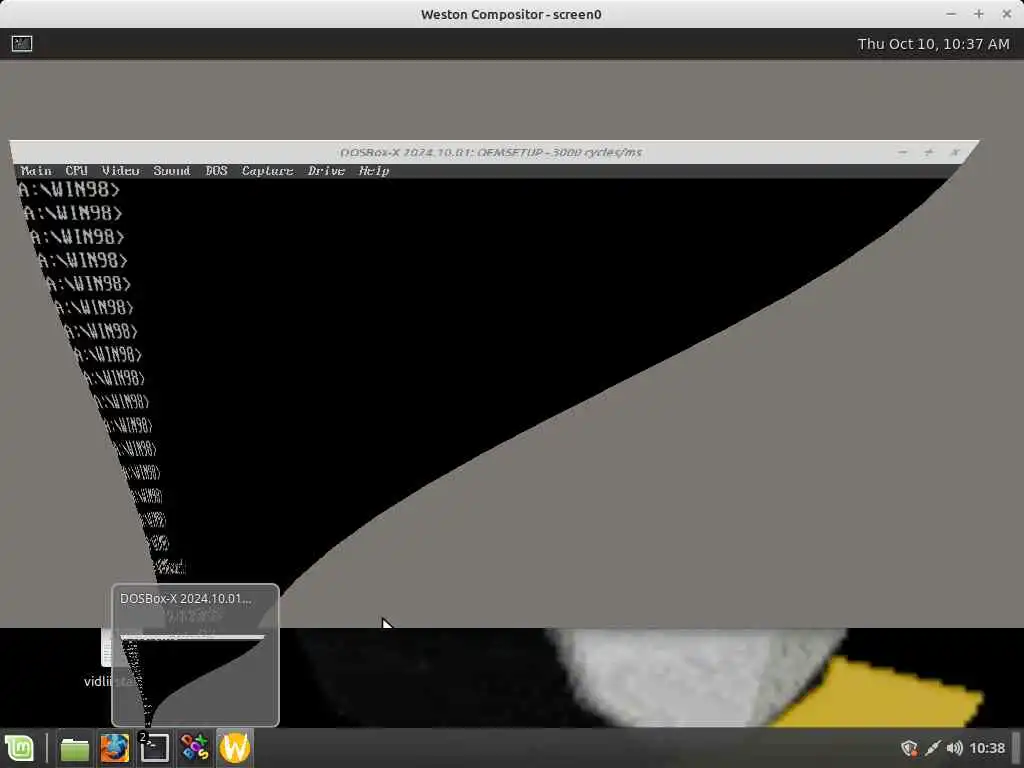Open the Capture menu in DOSBox-X
1024x768 pixels.
267,170
